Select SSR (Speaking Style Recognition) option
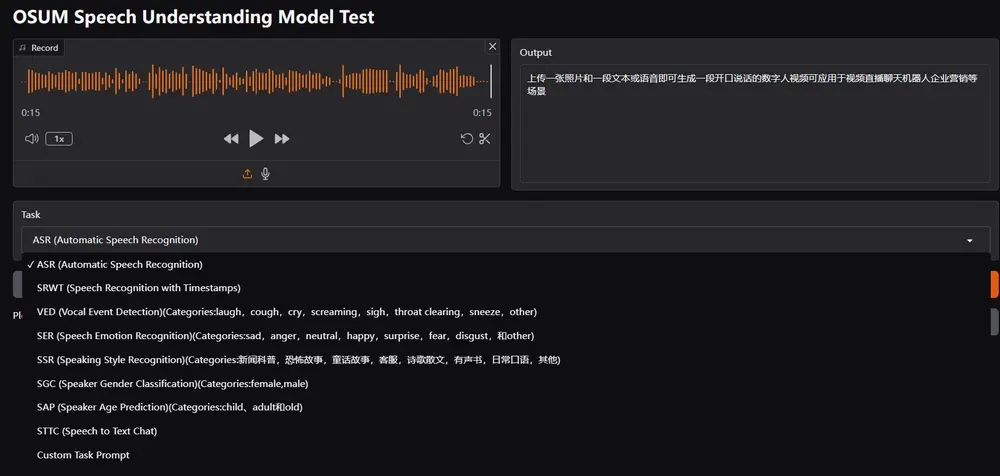Screen dimensions: 1000x476 (506, 360)
